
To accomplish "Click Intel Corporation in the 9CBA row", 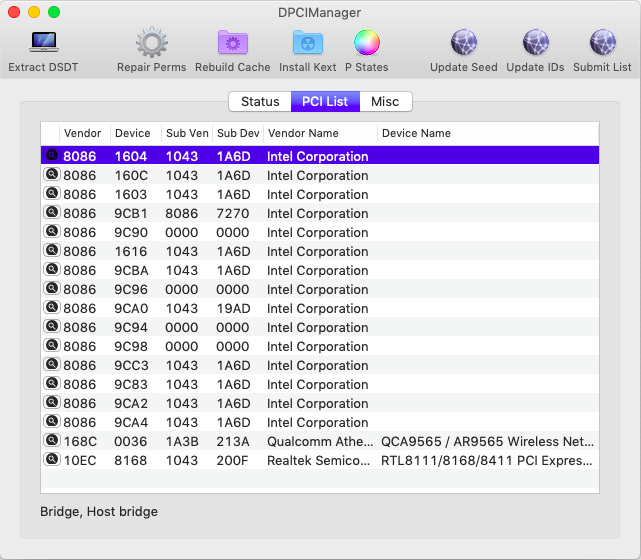I will (x=318, y=271).
